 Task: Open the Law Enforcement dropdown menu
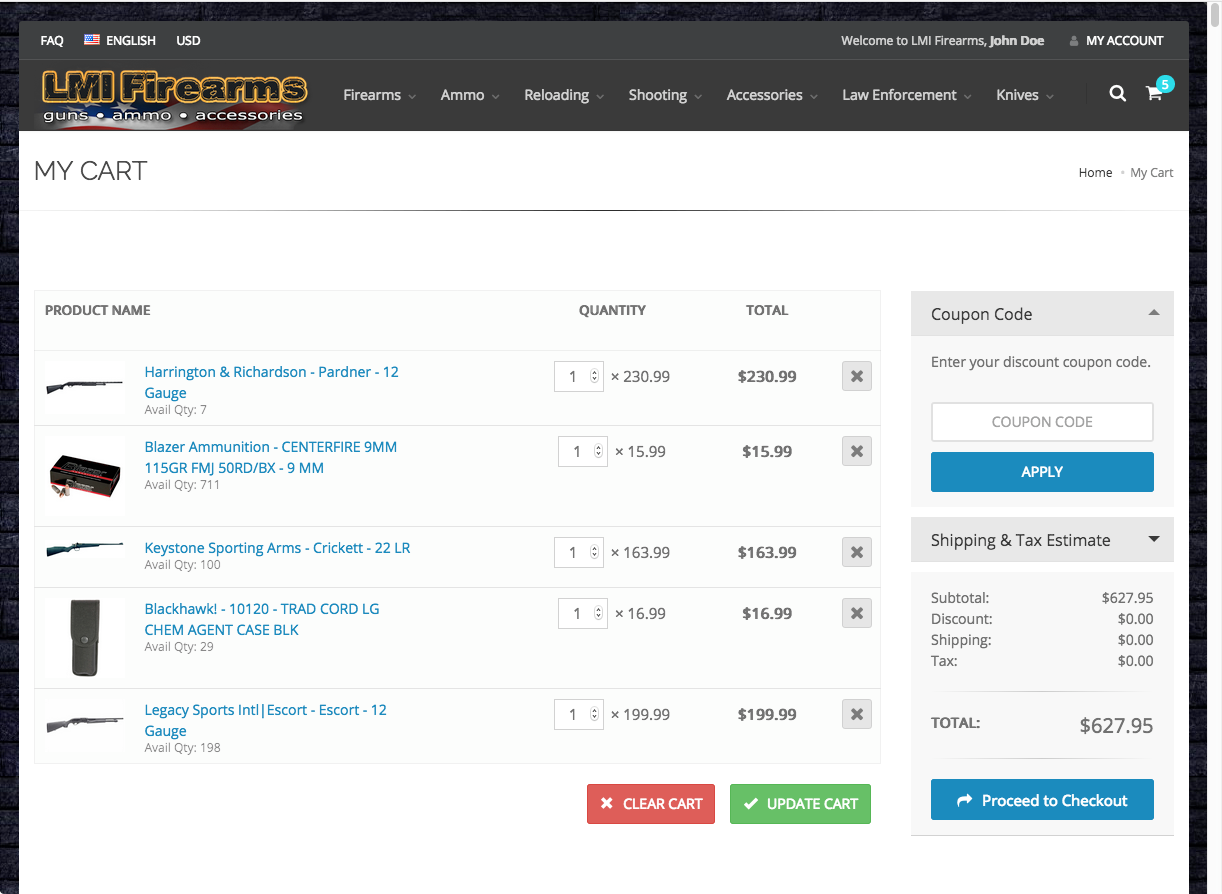(x=907, y=95)
